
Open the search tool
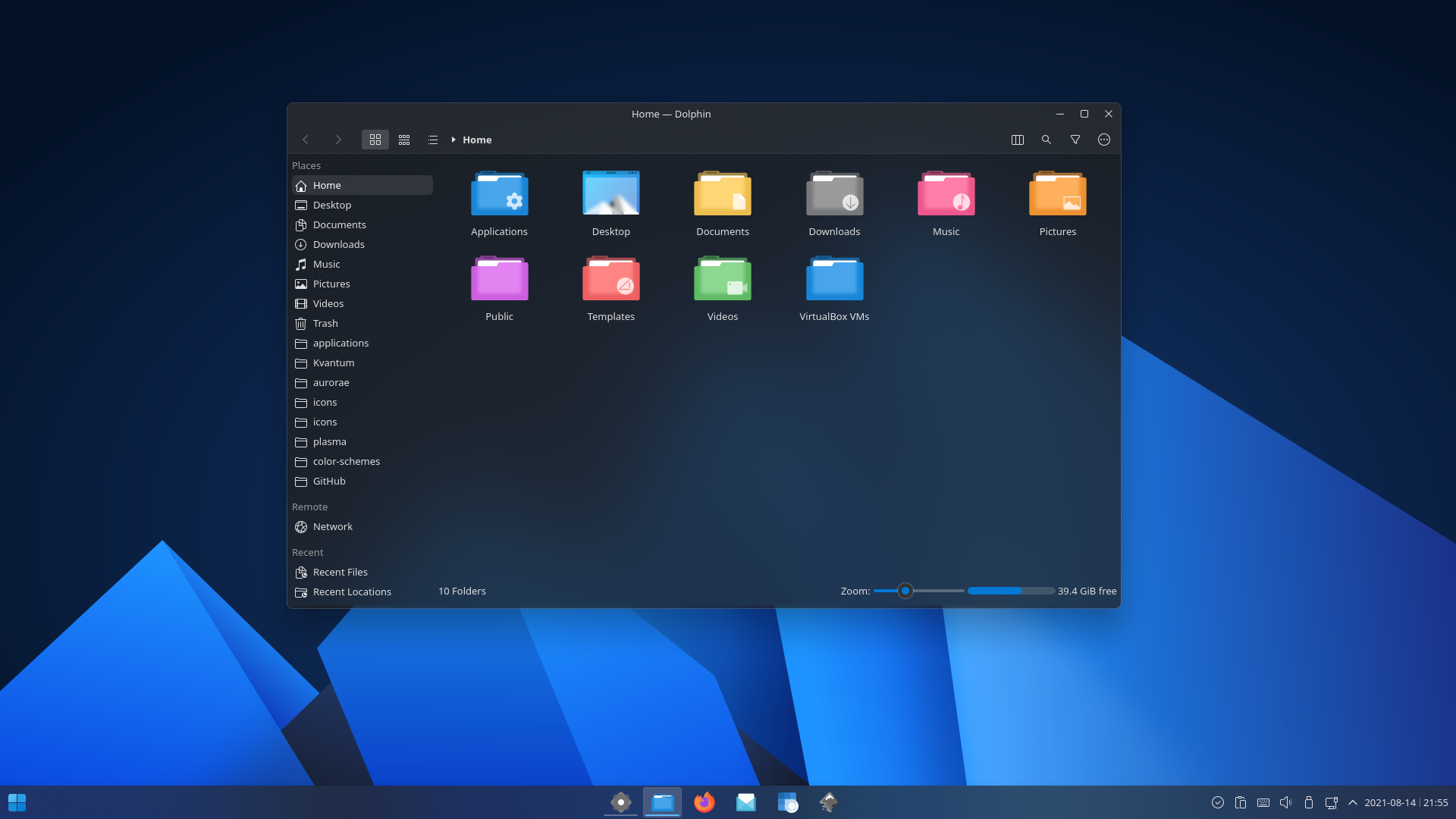[1046, 140]
